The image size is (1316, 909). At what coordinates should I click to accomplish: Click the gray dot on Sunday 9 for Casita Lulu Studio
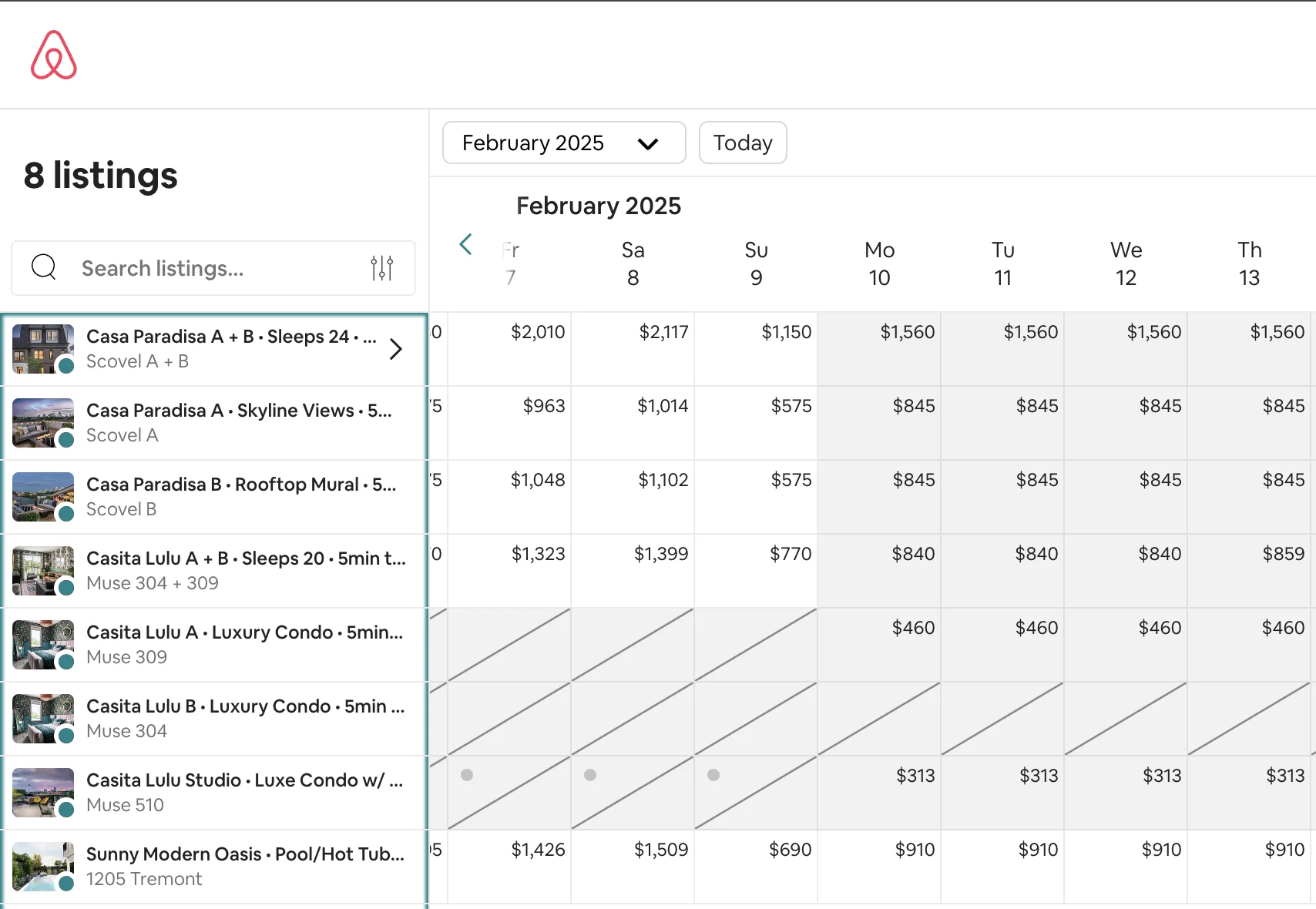point(713,775)
